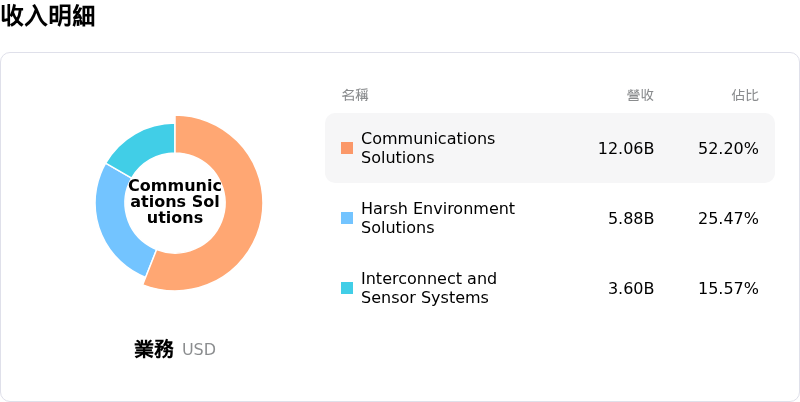Click the 12.06B revenue value
This screenshot has height=402, width=800.
point(626,148)
